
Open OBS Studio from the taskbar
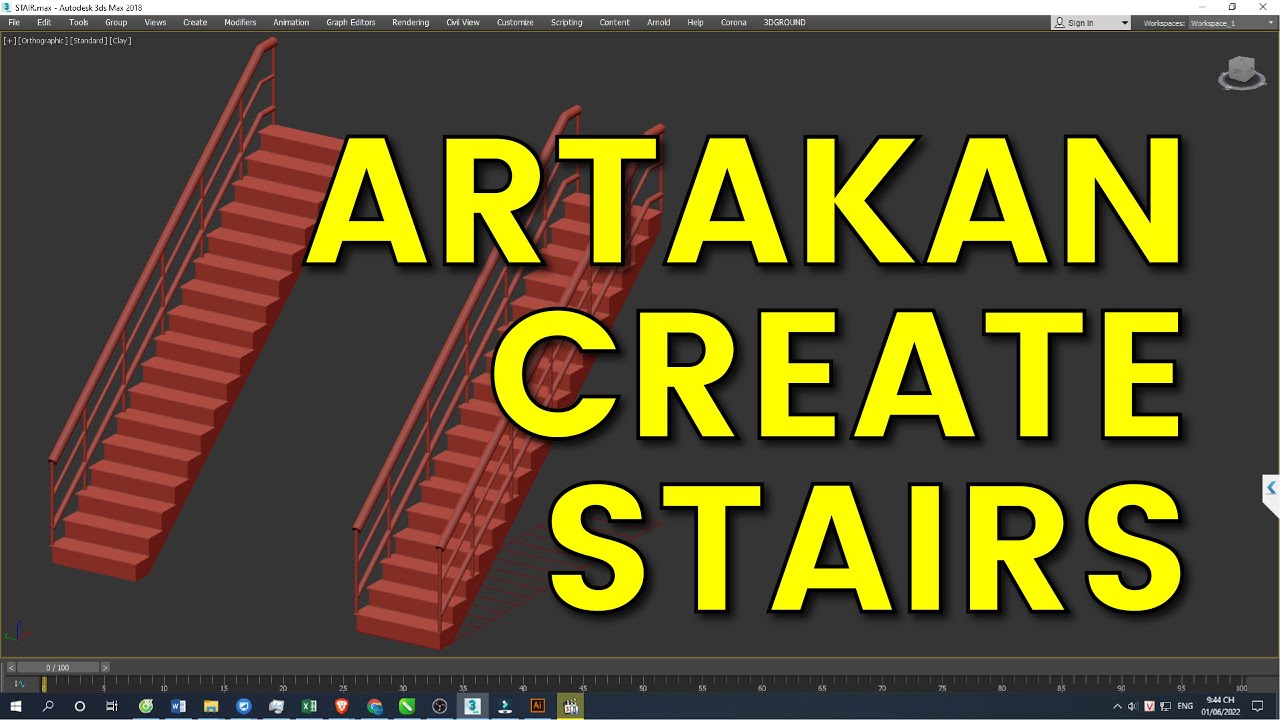439,706
